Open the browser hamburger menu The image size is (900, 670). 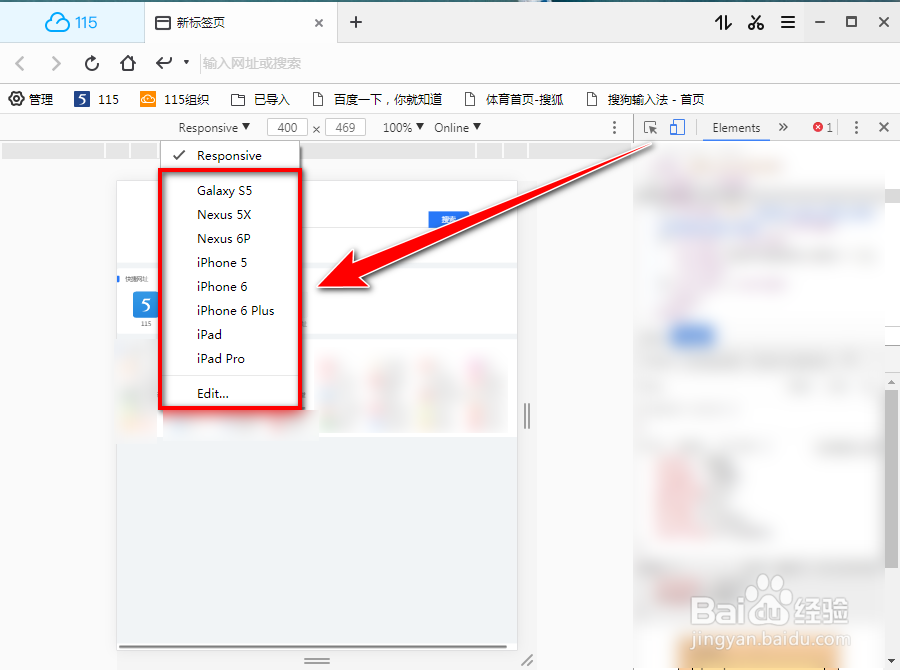coord(788,22)
